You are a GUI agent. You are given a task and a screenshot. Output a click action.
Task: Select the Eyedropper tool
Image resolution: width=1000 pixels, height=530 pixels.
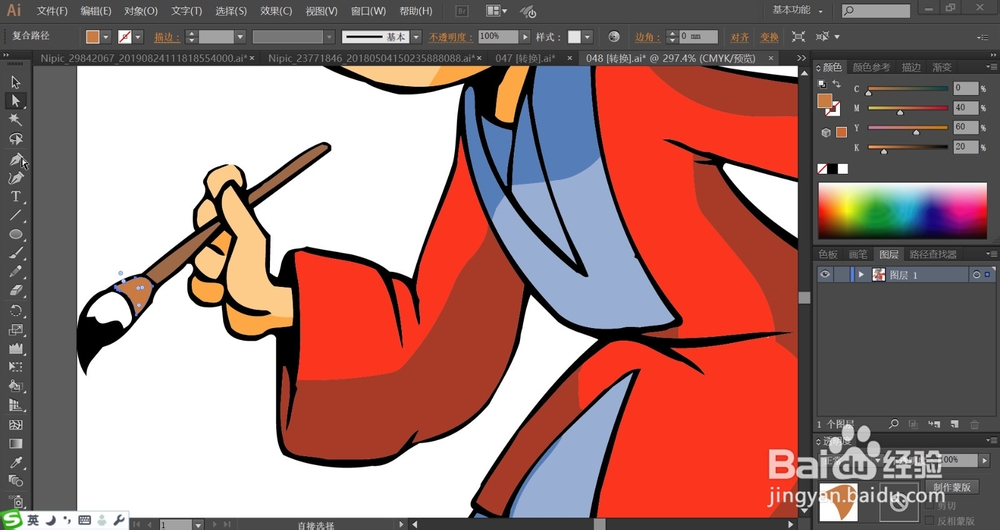(16, 462)
